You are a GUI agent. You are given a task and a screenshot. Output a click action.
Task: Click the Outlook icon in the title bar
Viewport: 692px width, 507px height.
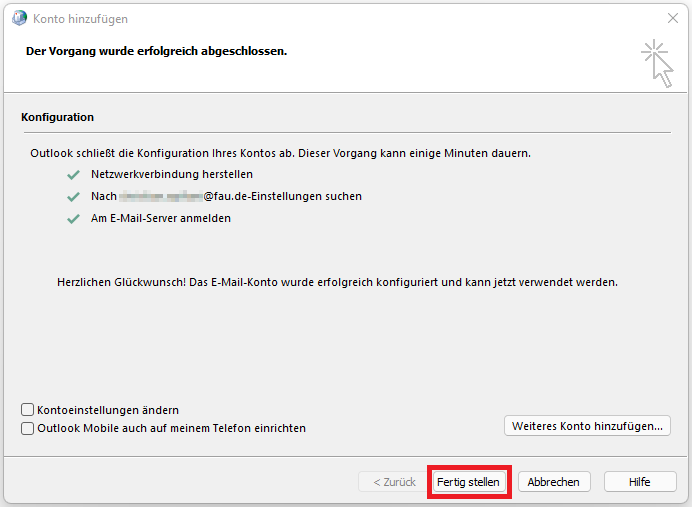click(19, 19)
